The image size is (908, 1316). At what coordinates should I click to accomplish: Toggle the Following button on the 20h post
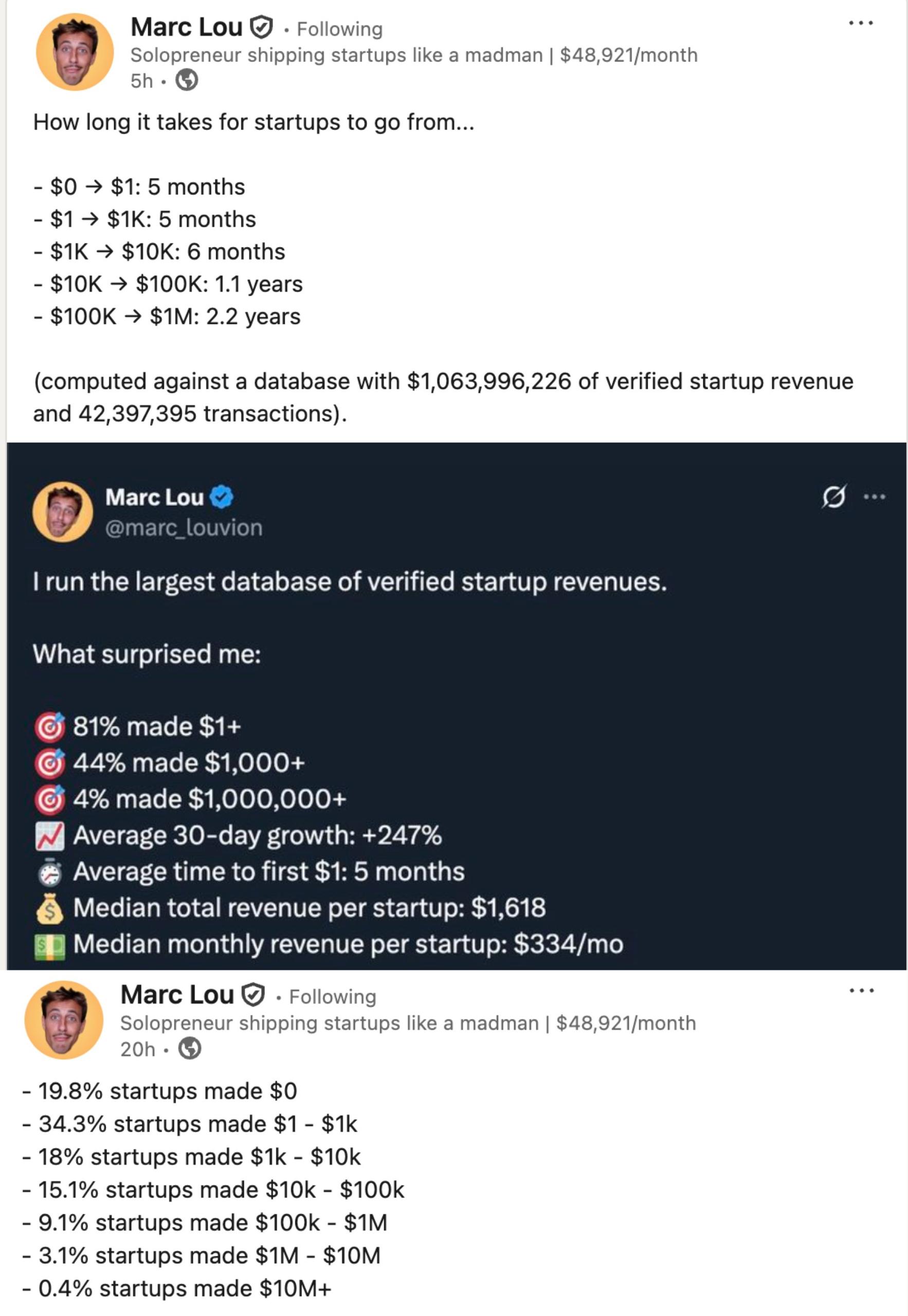[x=333, y=996]
